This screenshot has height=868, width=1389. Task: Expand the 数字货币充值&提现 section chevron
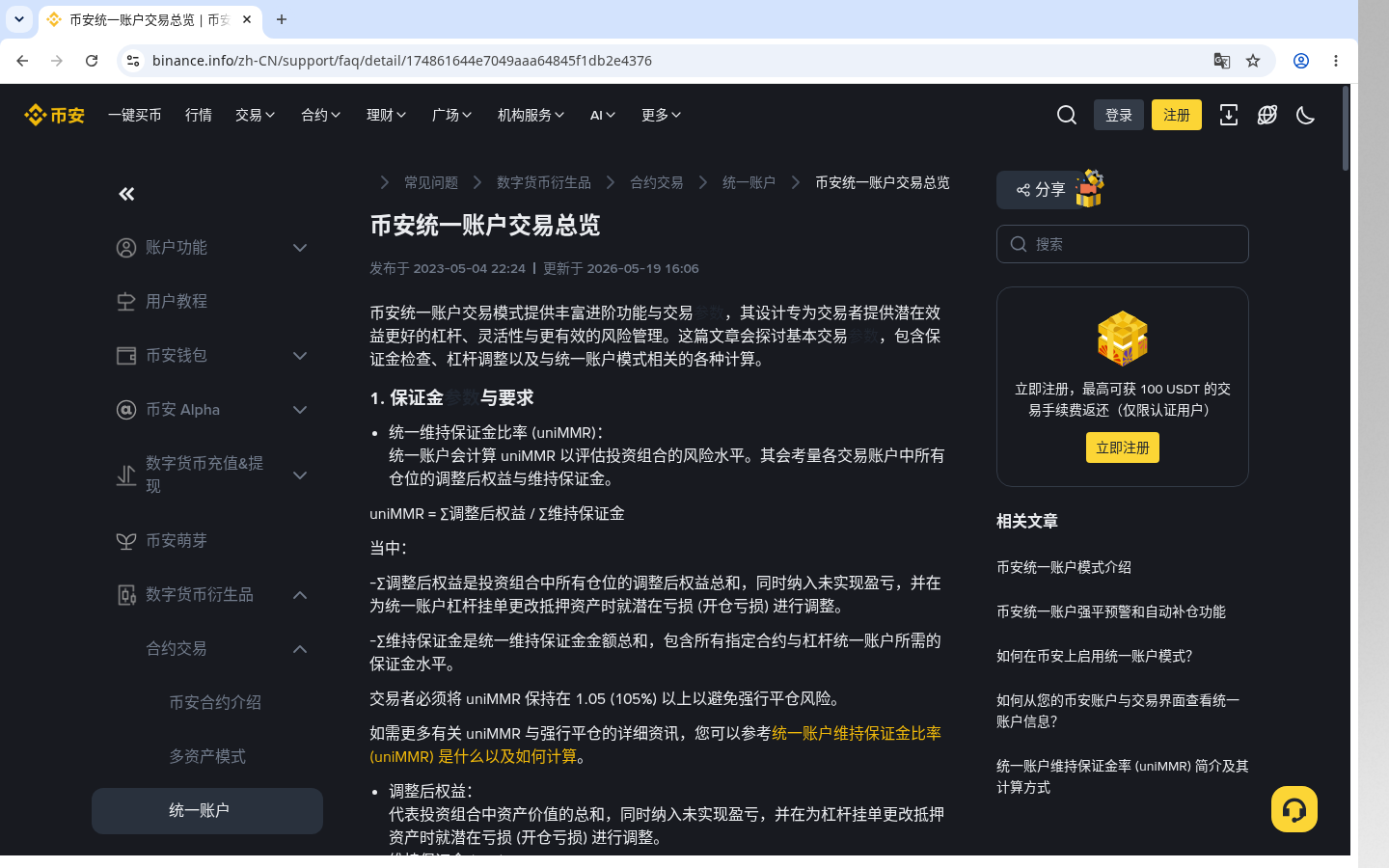(x=300, y=475)
